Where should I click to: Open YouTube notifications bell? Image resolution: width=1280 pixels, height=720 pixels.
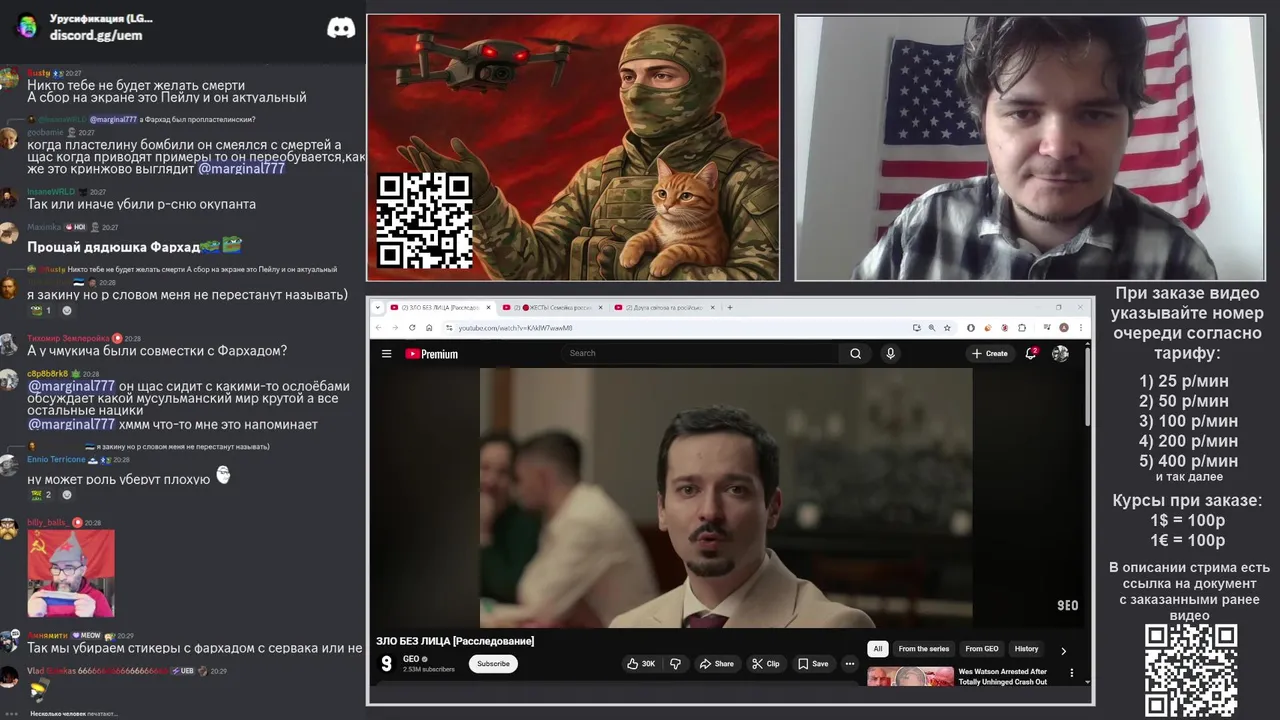1031,353
